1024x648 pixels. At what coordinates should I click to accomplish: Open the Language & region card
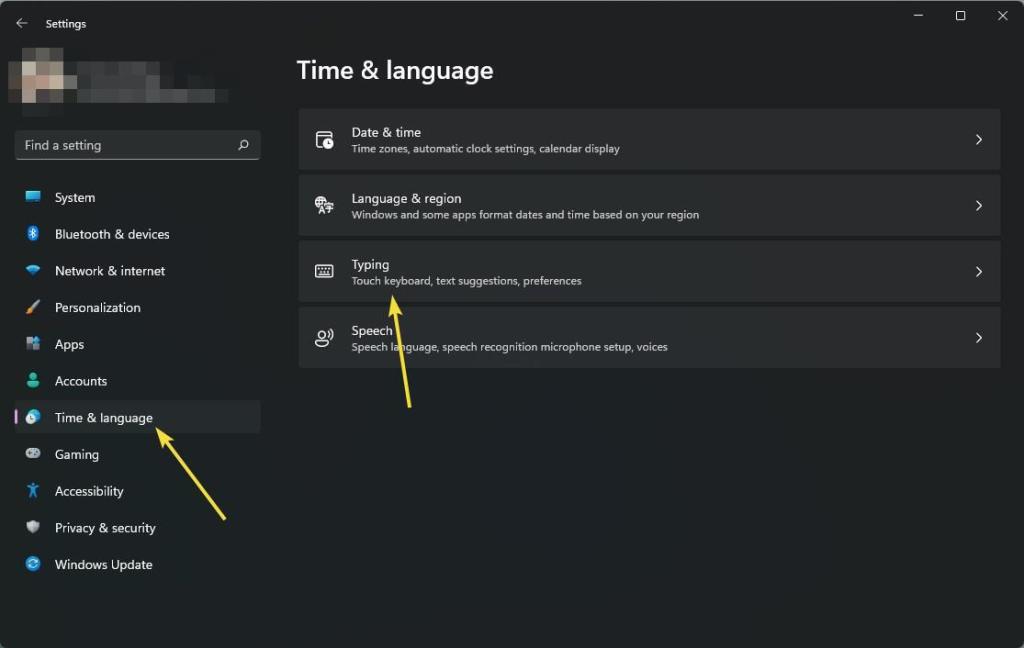649,206
